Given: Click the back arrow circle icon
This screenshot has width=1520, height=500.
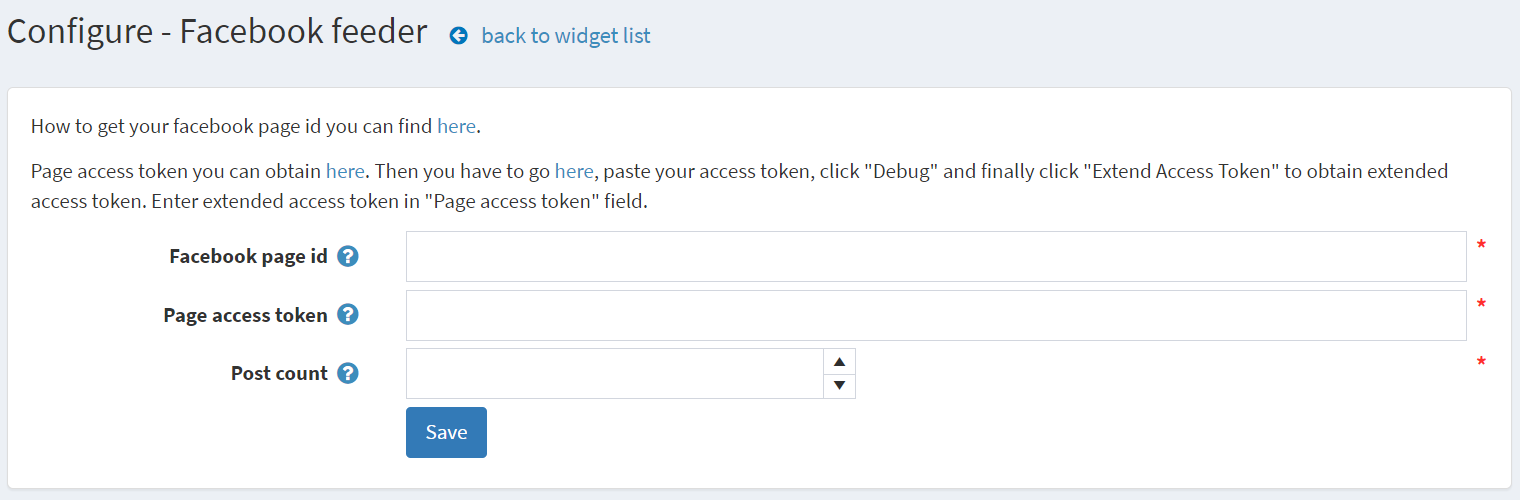Looking at the screenshot, I should pyautogui.click(x=459, y=36).
